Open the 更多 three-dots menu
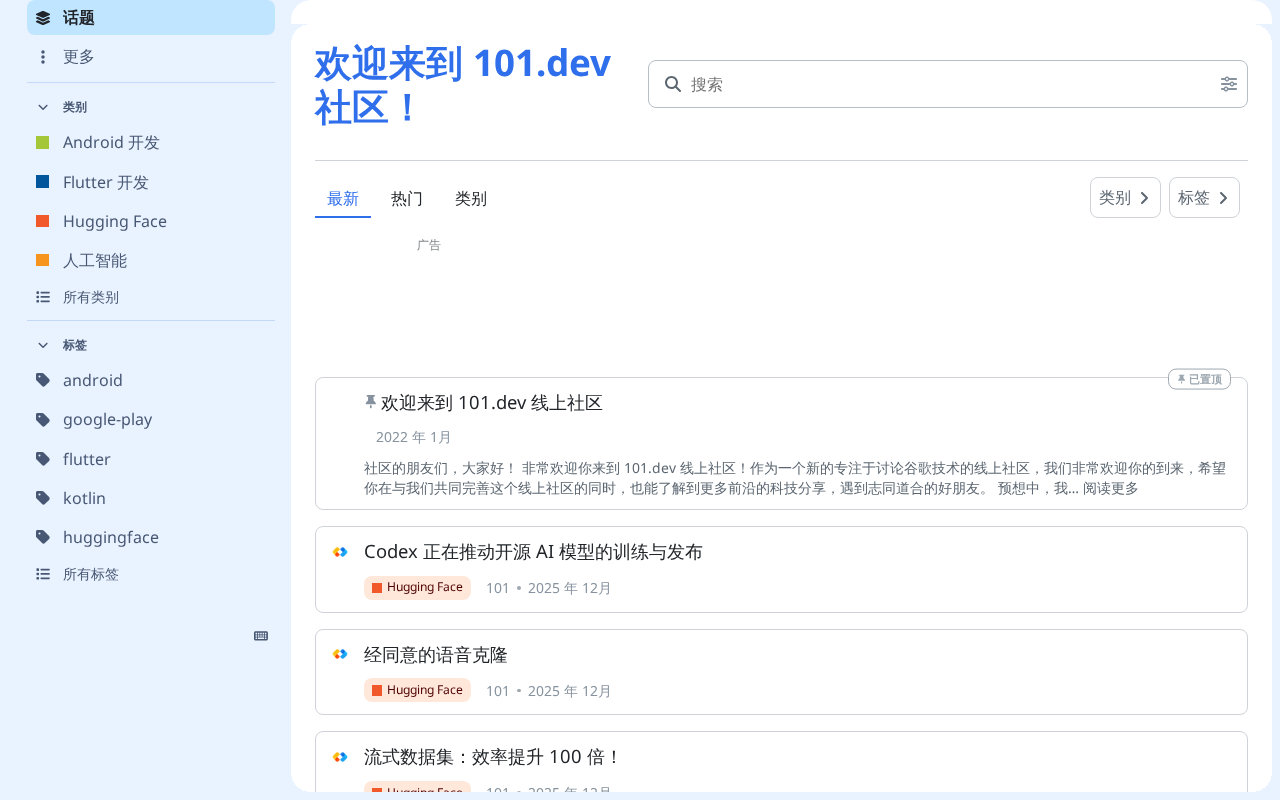The width and height of the screenshot is (1280, 800). [43, 57]
